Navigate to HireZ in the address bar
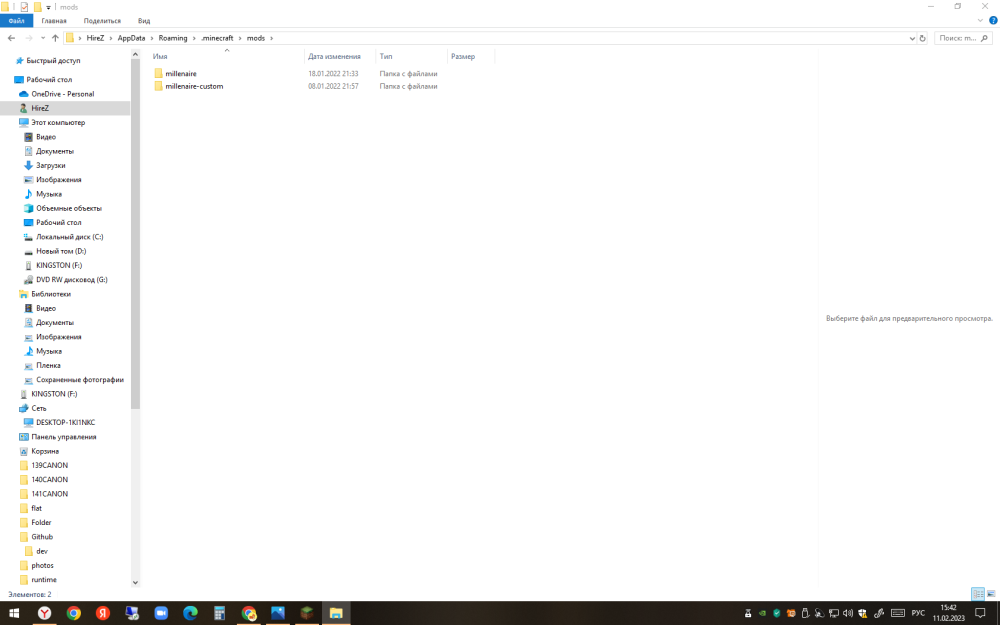This screenshot has height=625, width=1000. click(95, 38)
